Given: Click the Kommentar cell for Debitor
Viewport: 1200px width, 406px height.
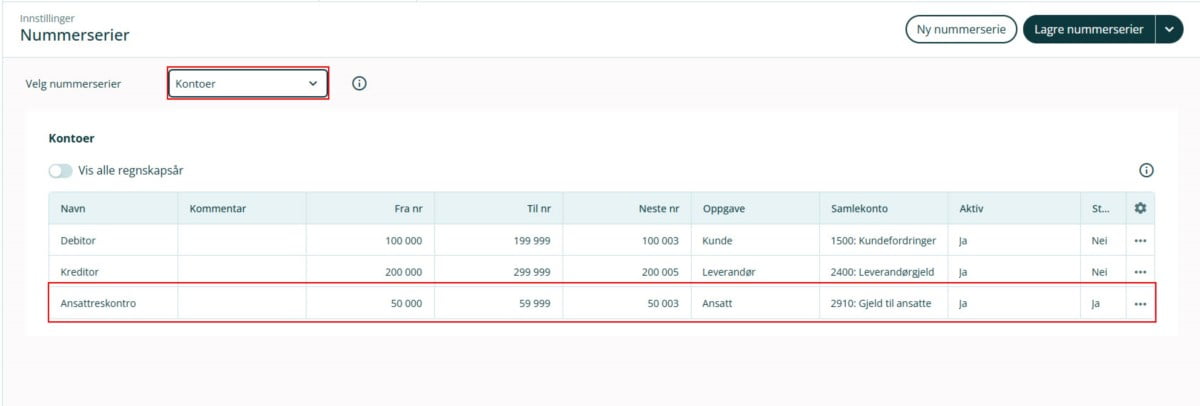Looking at the screenshot, I should click(x=241, y=241).
